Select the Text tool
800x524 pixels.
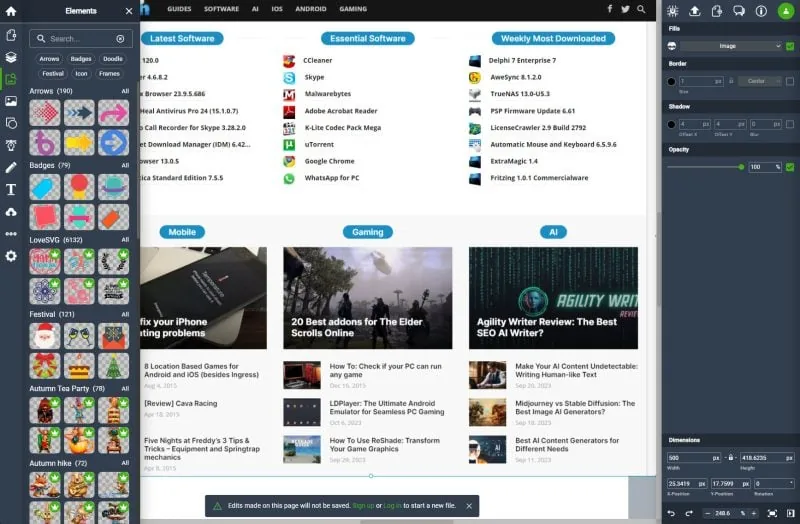(x=11, y=190)
